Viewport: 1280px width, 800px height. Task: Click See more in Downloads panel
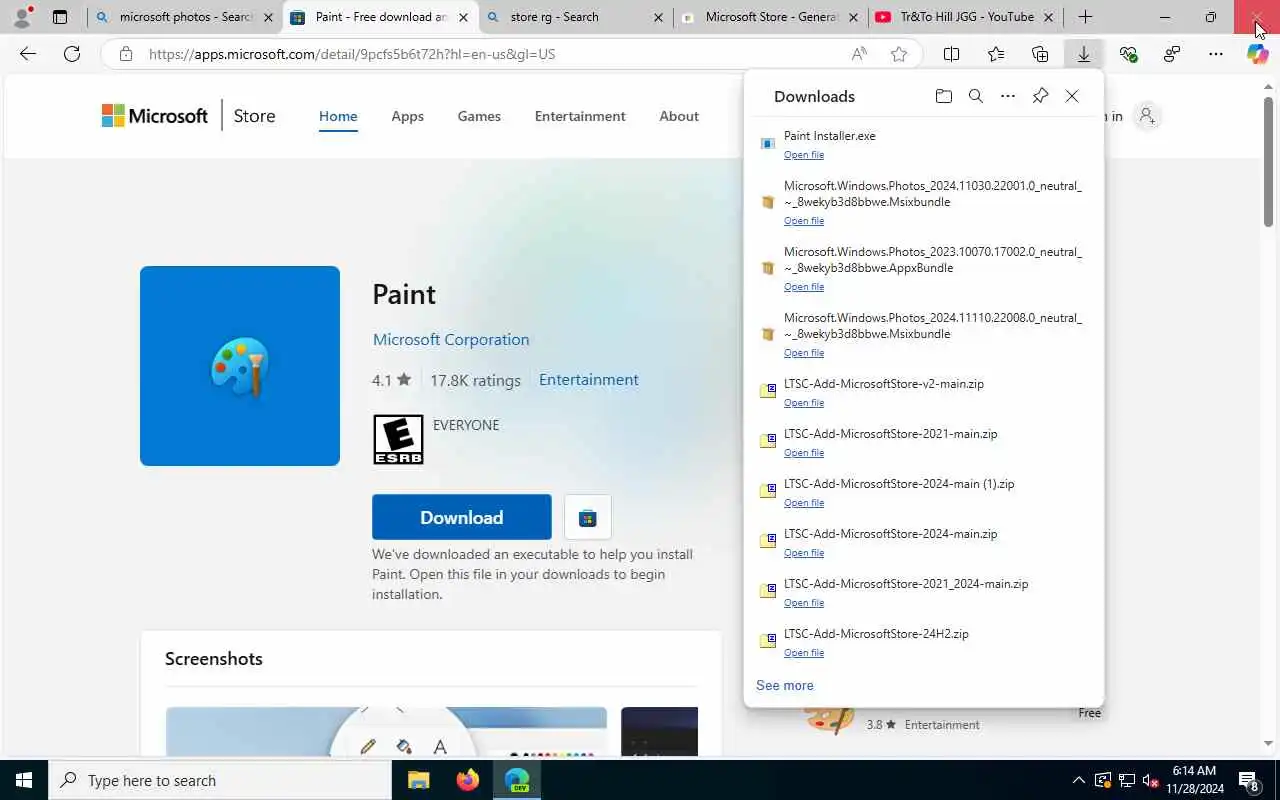click(785, 685)
